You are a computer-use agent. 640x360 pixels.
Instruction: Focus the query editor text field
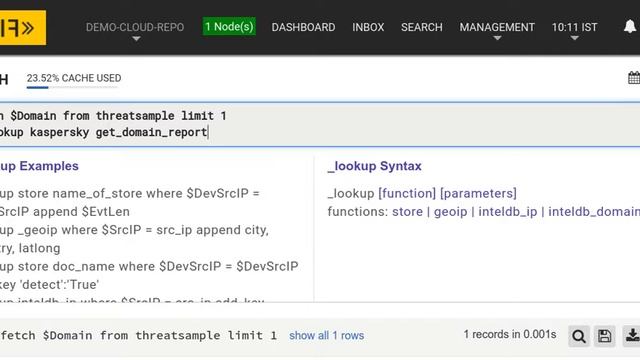tap(320, 124)
